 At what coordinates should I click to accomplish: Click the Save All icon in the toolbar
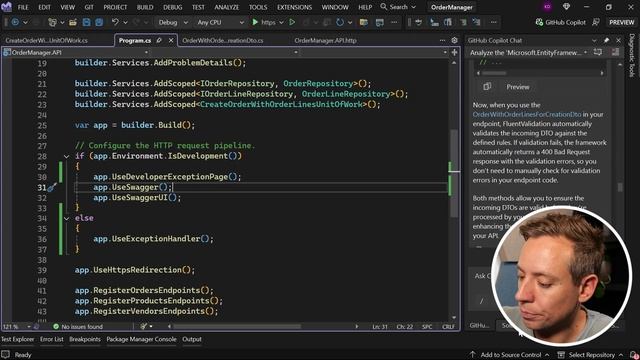pyautogui.click(x=99, y=22)
